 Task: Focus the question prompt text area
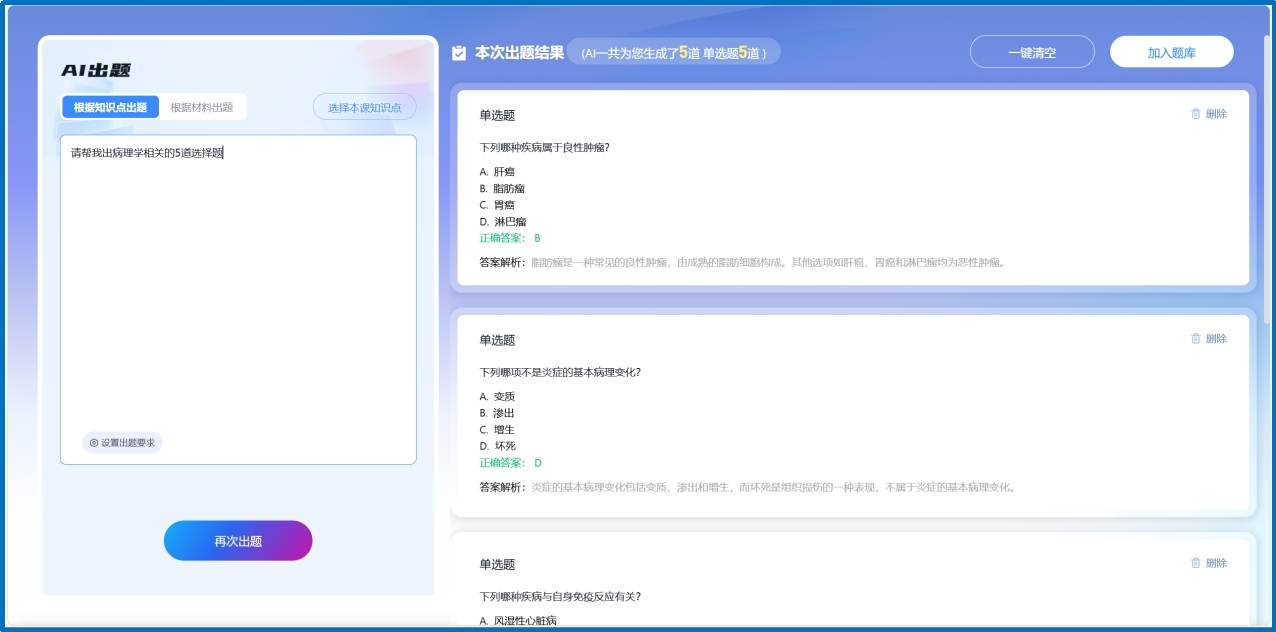coord(238,290)
